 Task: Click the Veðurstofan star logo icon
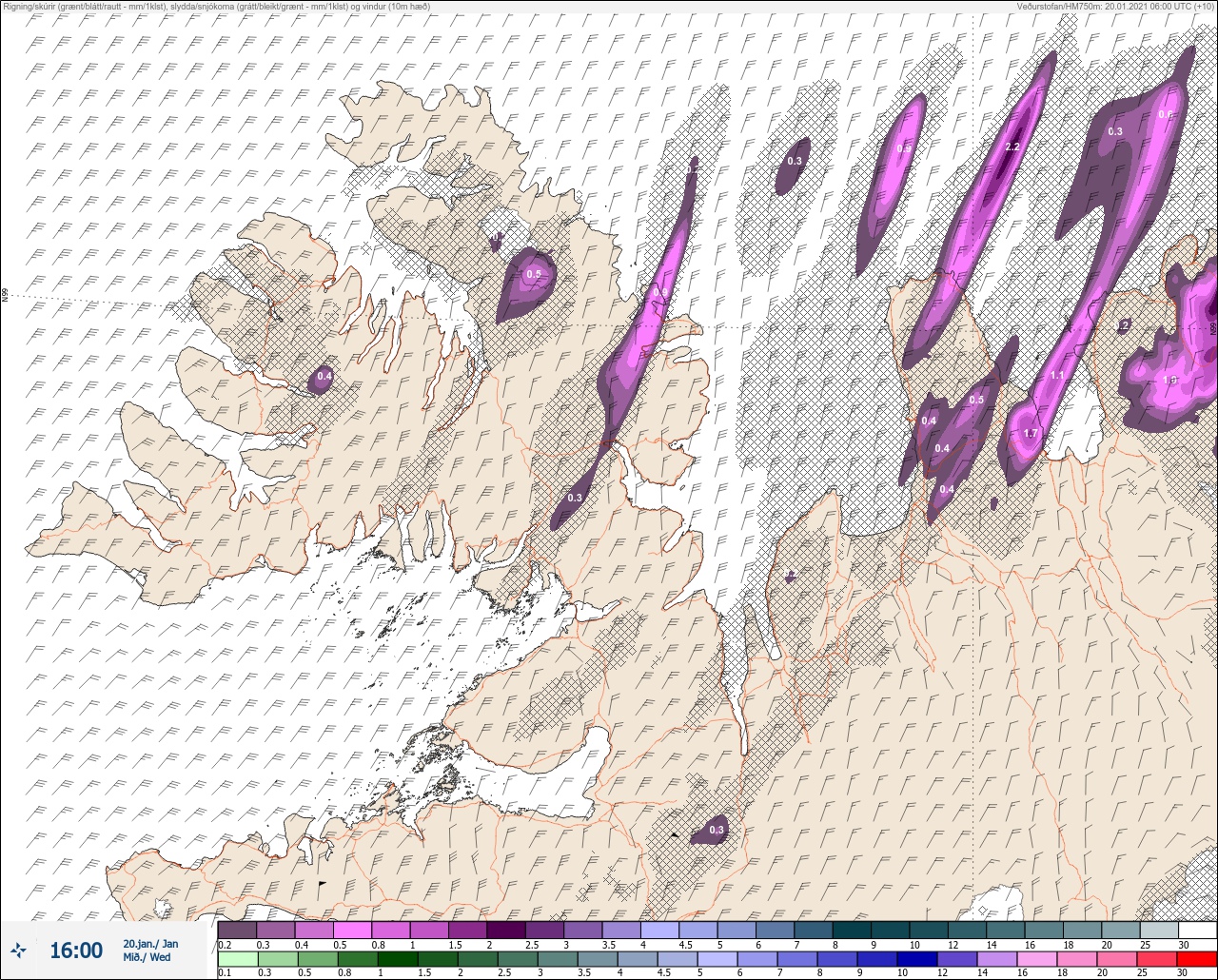pyautogui.click(x=18, y=950)
